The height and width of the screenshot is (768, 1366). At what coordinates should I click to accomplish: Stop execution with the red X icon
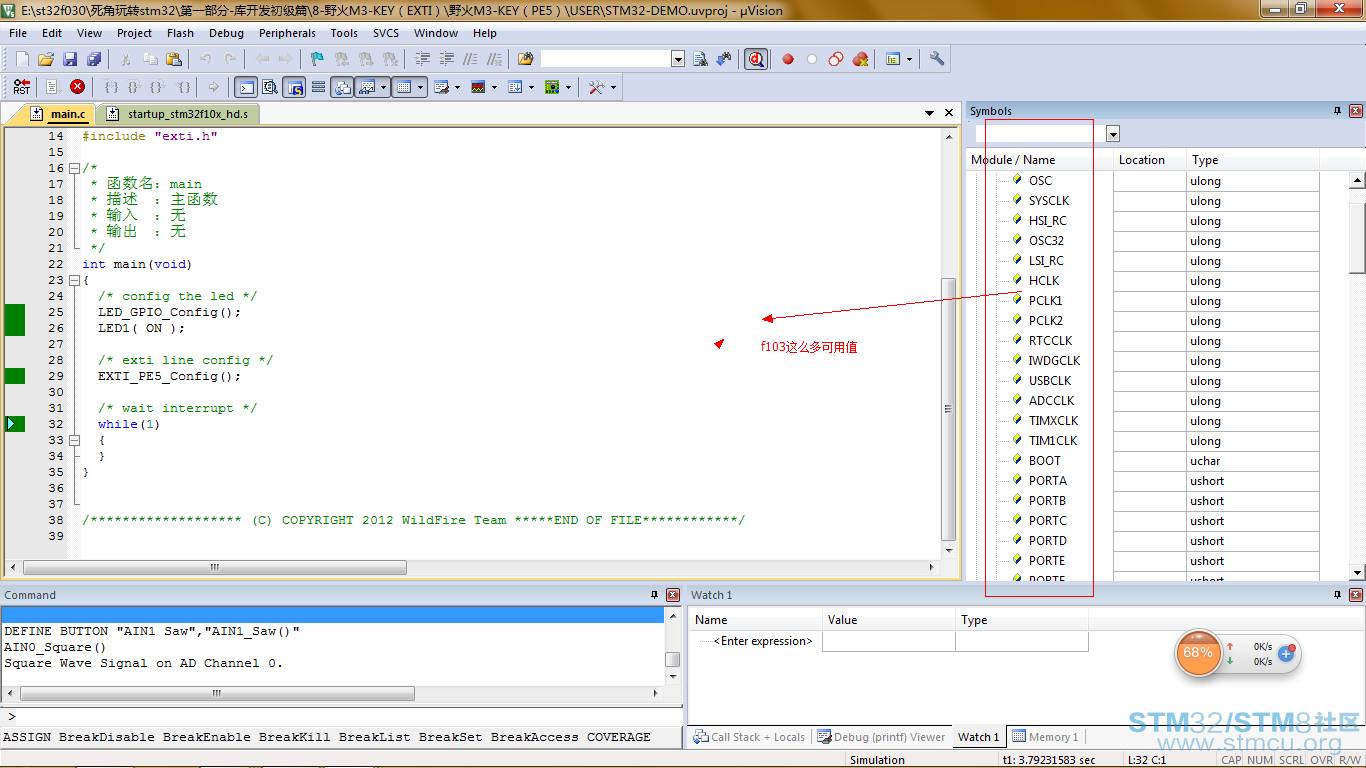[x=77, y=87]
